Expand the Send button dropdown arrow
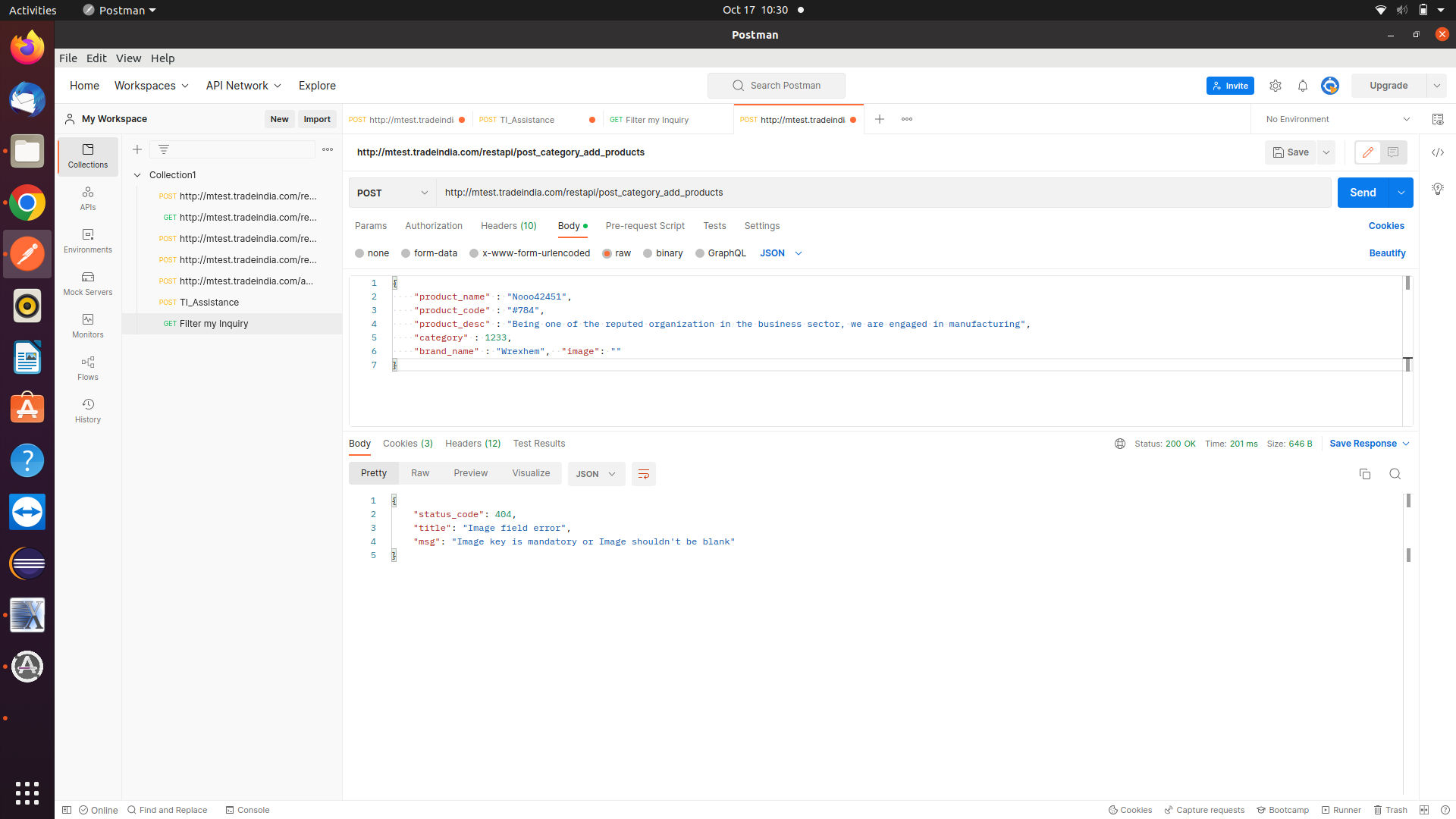1456x819 pixels. [x=1400, y=192]
